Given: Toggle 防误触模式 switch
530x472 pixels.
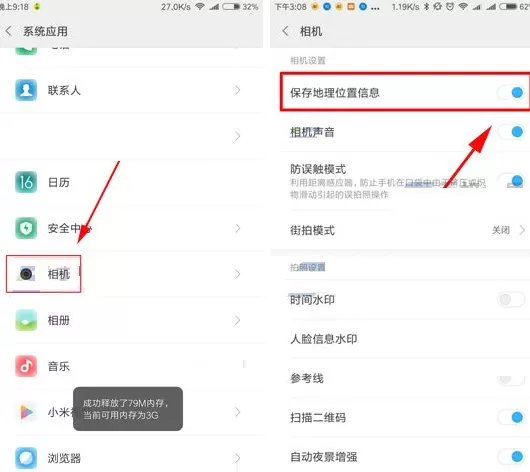Looking at the screenshot, I should point(511,181).
